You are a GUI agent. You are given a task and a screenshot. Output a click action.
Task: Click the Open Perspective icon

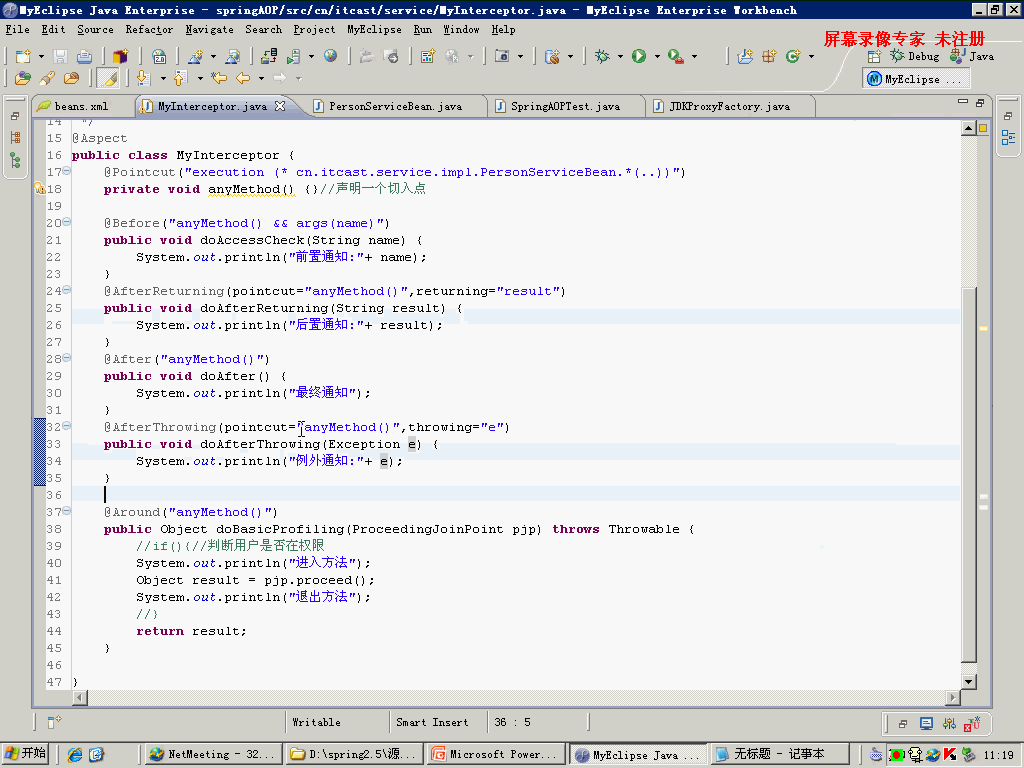tap(874, 56)
